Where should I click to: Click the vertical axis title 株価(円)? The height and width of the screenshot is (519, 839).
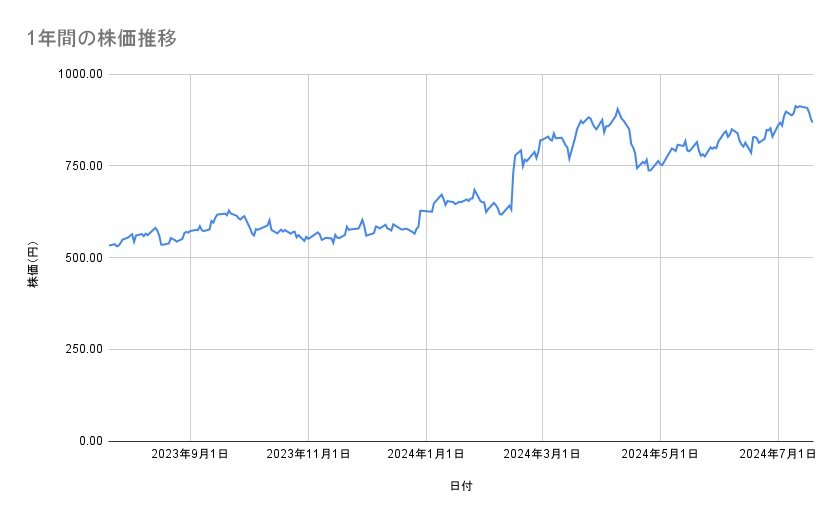(x=33, y=264)
